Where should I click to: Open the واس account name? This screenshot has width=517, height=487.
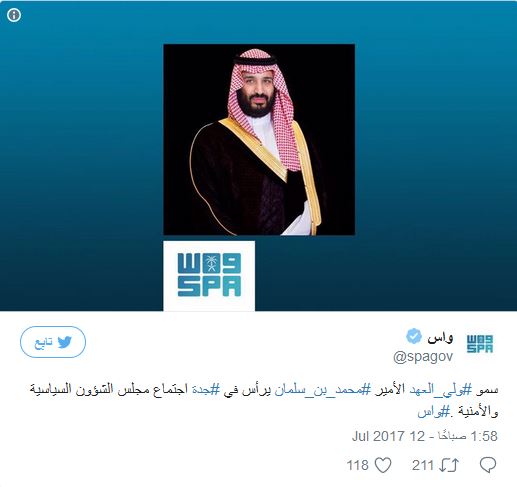(440, 338)
